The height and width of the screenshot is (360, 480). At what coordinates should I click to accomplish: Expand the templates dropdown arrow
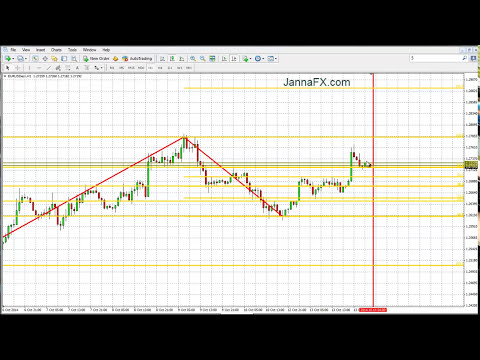click(276, 59)
